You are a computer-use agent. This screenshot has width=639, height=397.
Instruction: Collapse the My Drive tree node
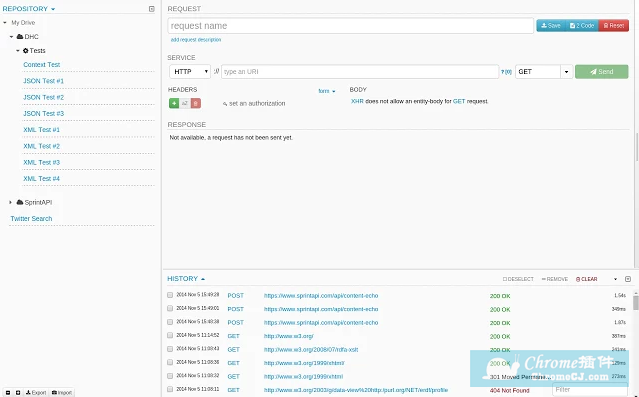5,22
